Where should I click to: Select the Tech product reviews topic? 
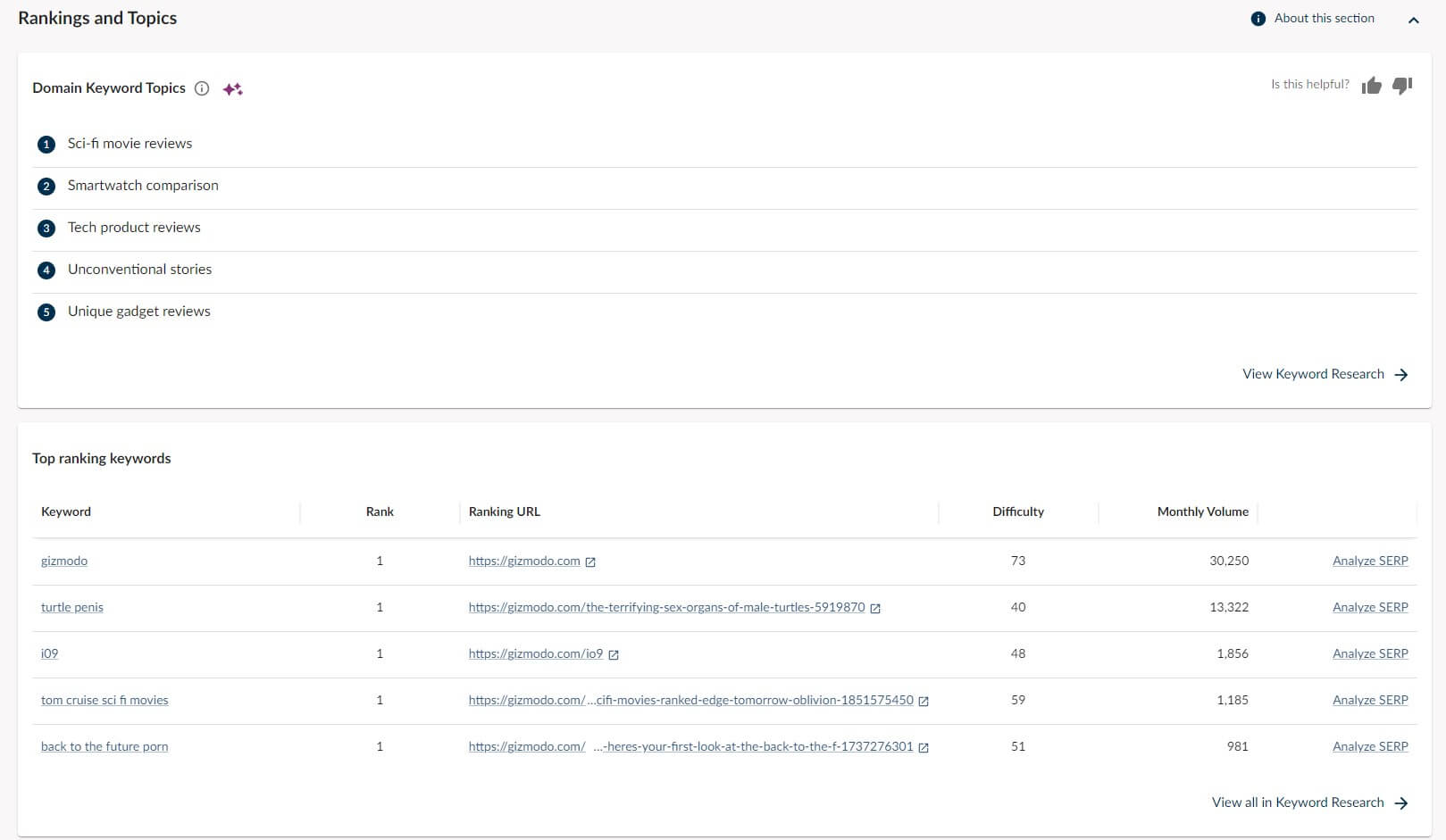133,228
